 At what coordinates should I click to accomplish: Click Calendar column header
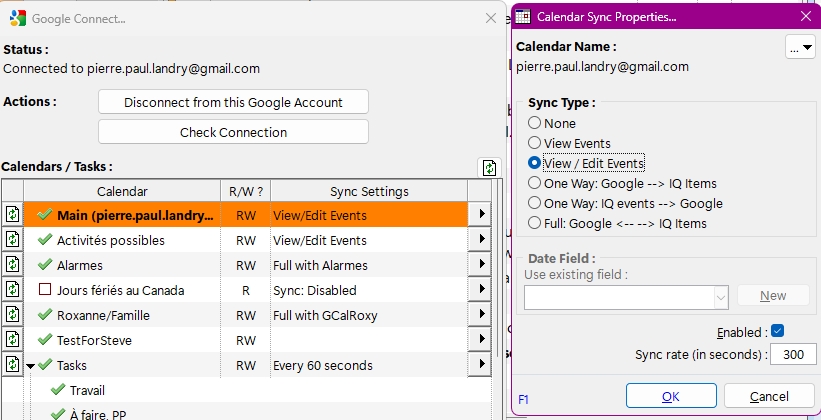click(x=122, y=191)
